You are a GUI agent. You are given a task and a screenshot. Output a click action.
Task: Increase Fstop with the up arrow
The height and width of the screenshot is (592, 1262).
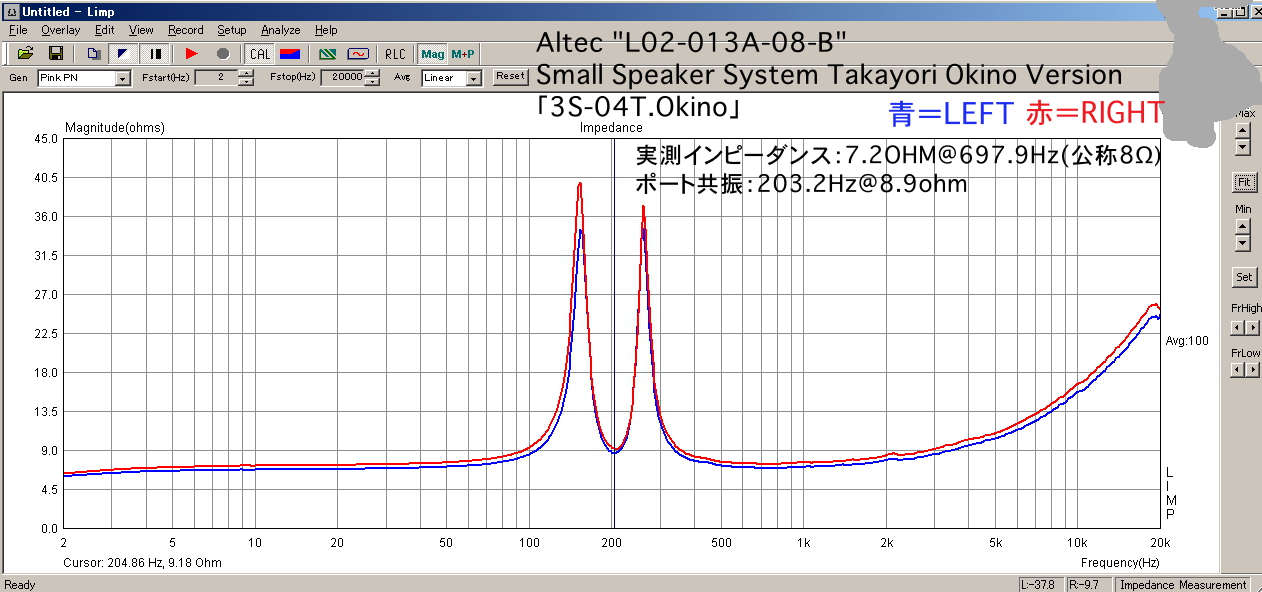tap(373, 73)
